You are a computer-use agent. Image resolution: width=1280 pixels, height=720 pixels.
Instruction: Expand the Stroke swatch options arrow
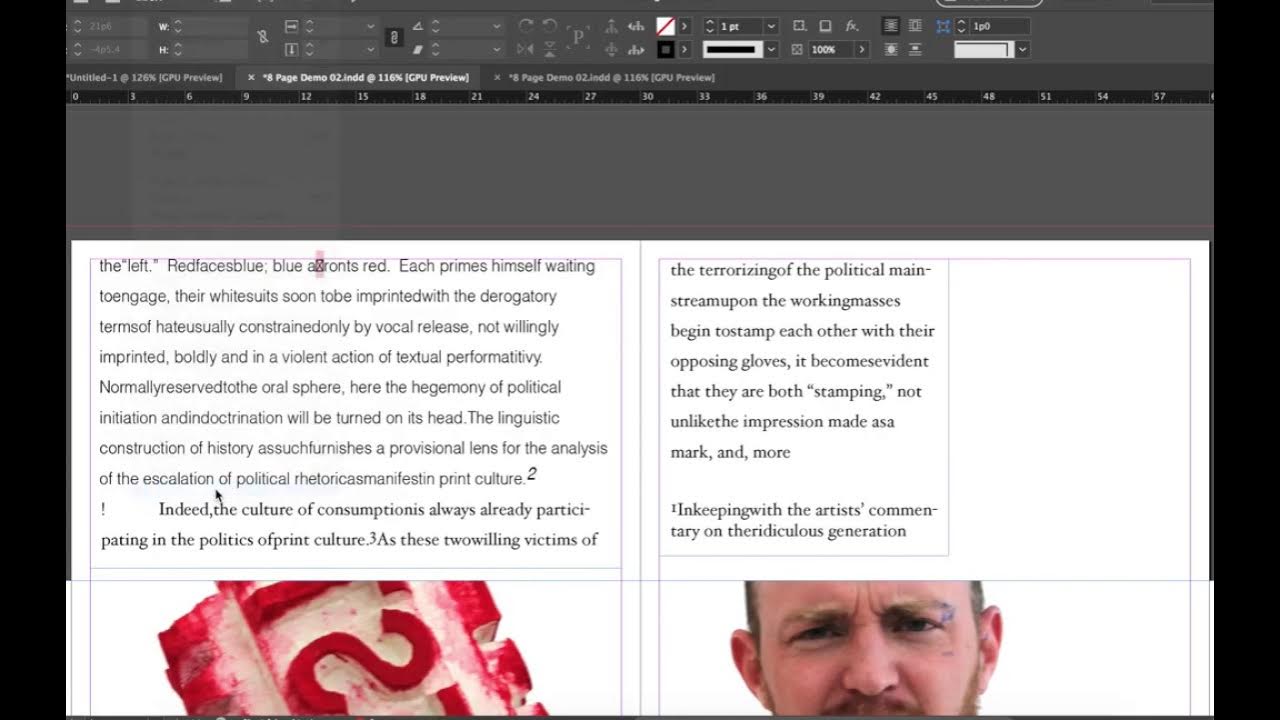[x=685, y=49]
